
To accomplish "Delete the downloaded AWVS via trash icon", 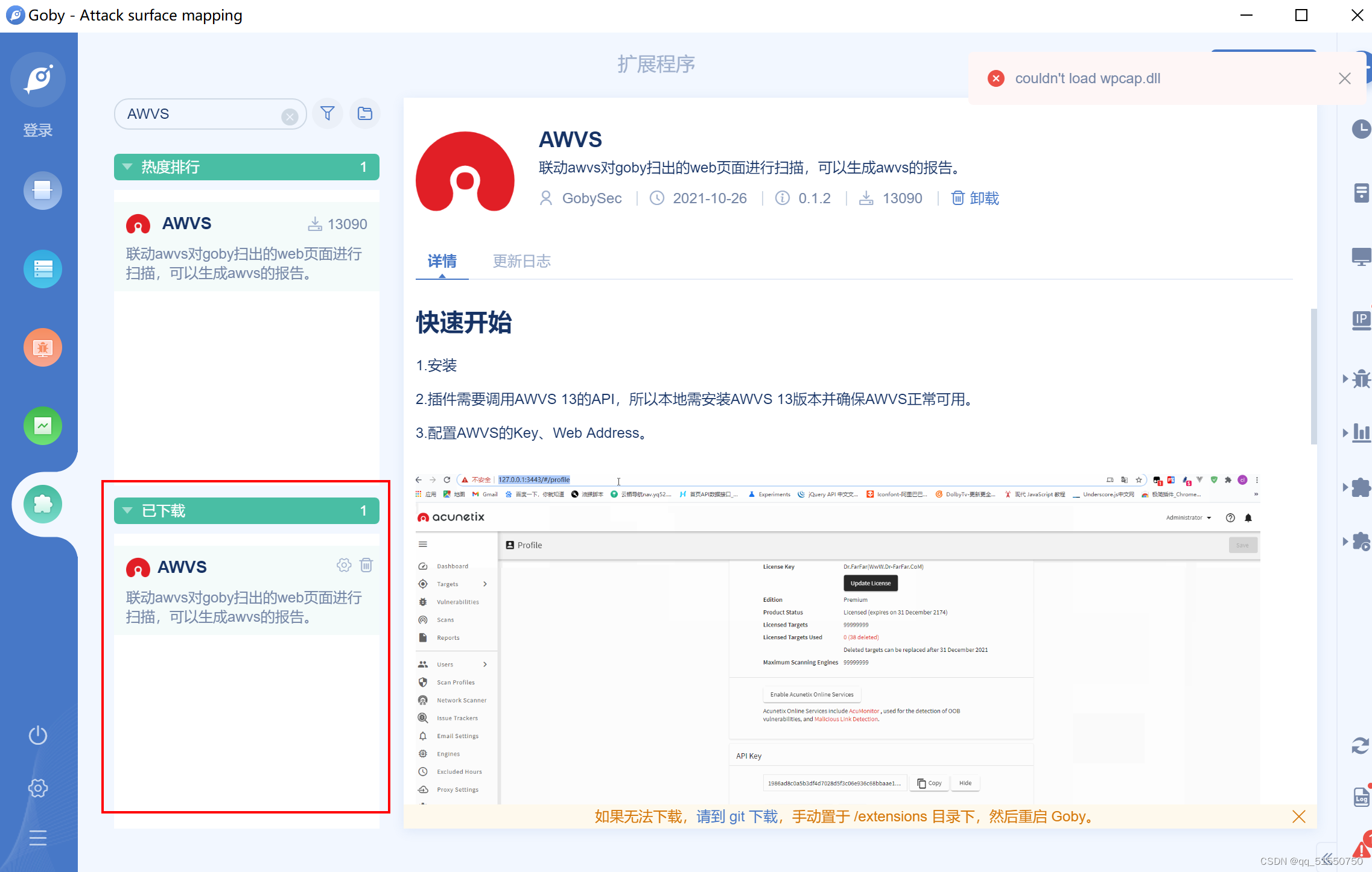I will point(366,565).
